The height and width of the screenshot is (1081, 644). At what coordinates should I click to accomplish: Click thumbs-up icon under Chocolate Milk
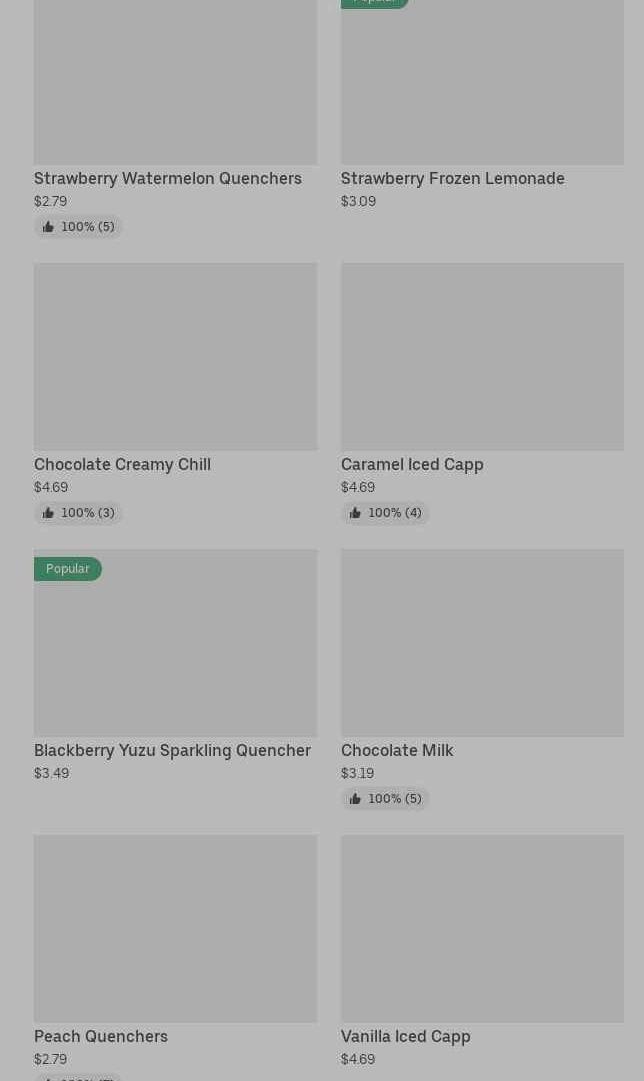[355, 799]
